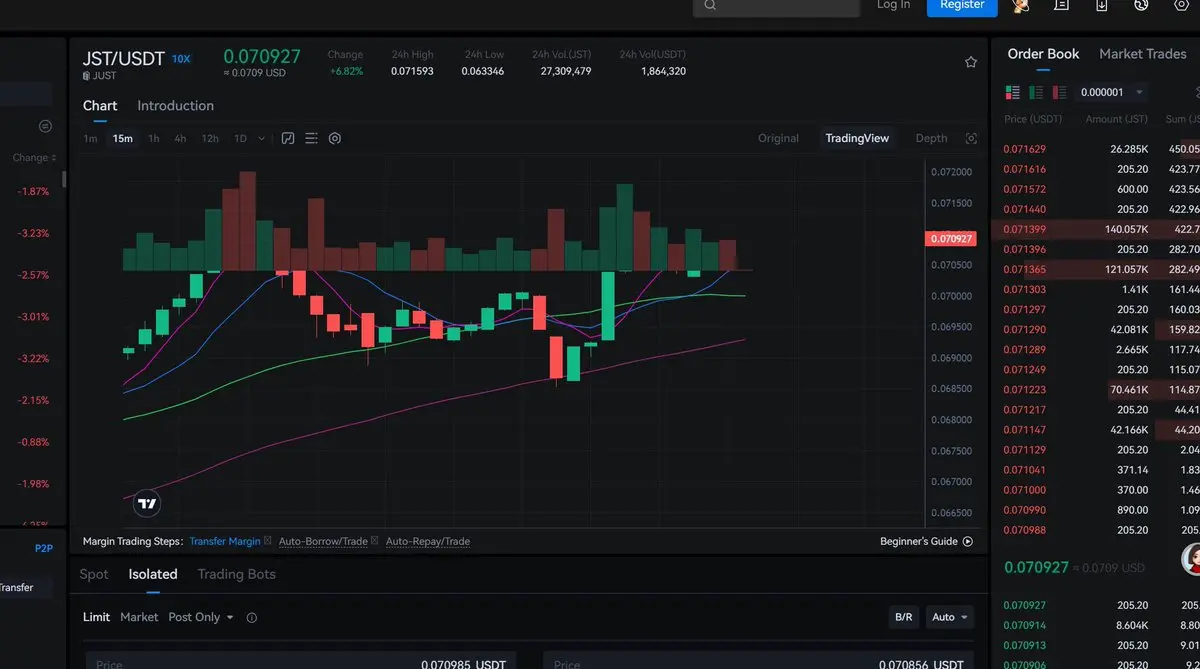Show combined buy and sell order book view
1200x669 pixels.
coord(1012,92)
